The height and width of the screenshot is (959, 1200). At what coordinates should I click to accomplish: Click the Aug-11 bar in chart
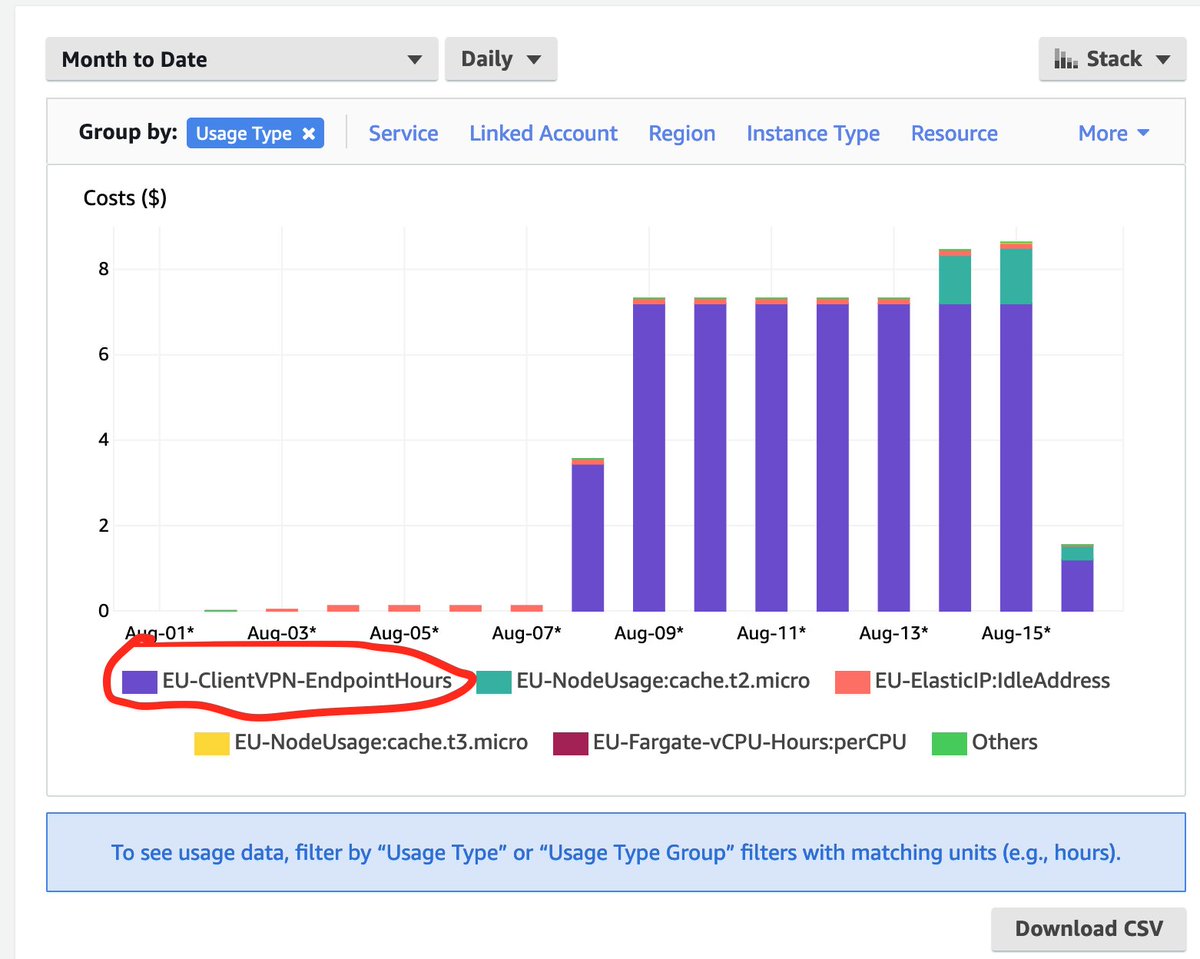tap(771, 455)
